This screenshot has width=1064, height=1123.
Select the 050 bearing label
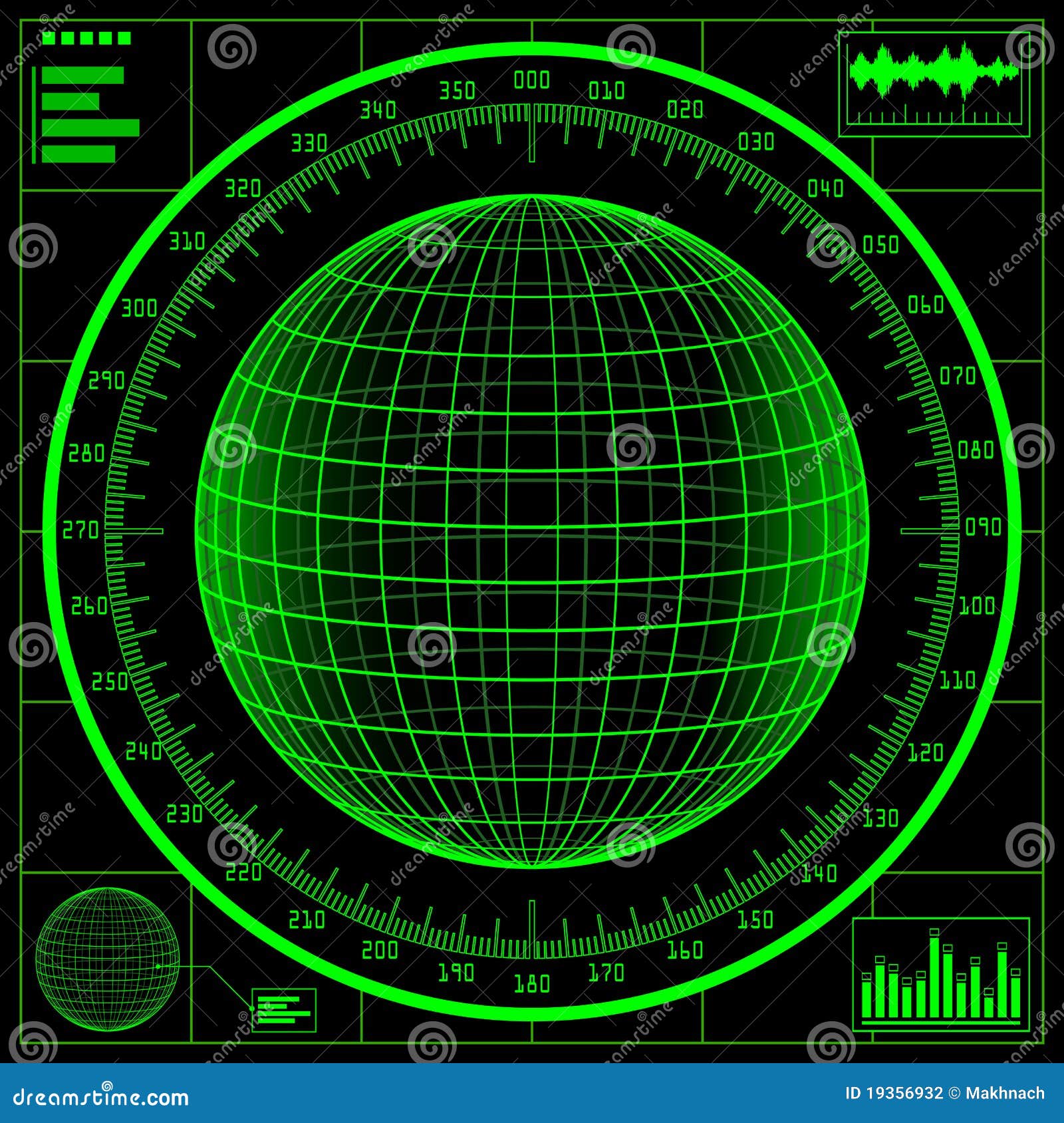[x=880, y=245]
